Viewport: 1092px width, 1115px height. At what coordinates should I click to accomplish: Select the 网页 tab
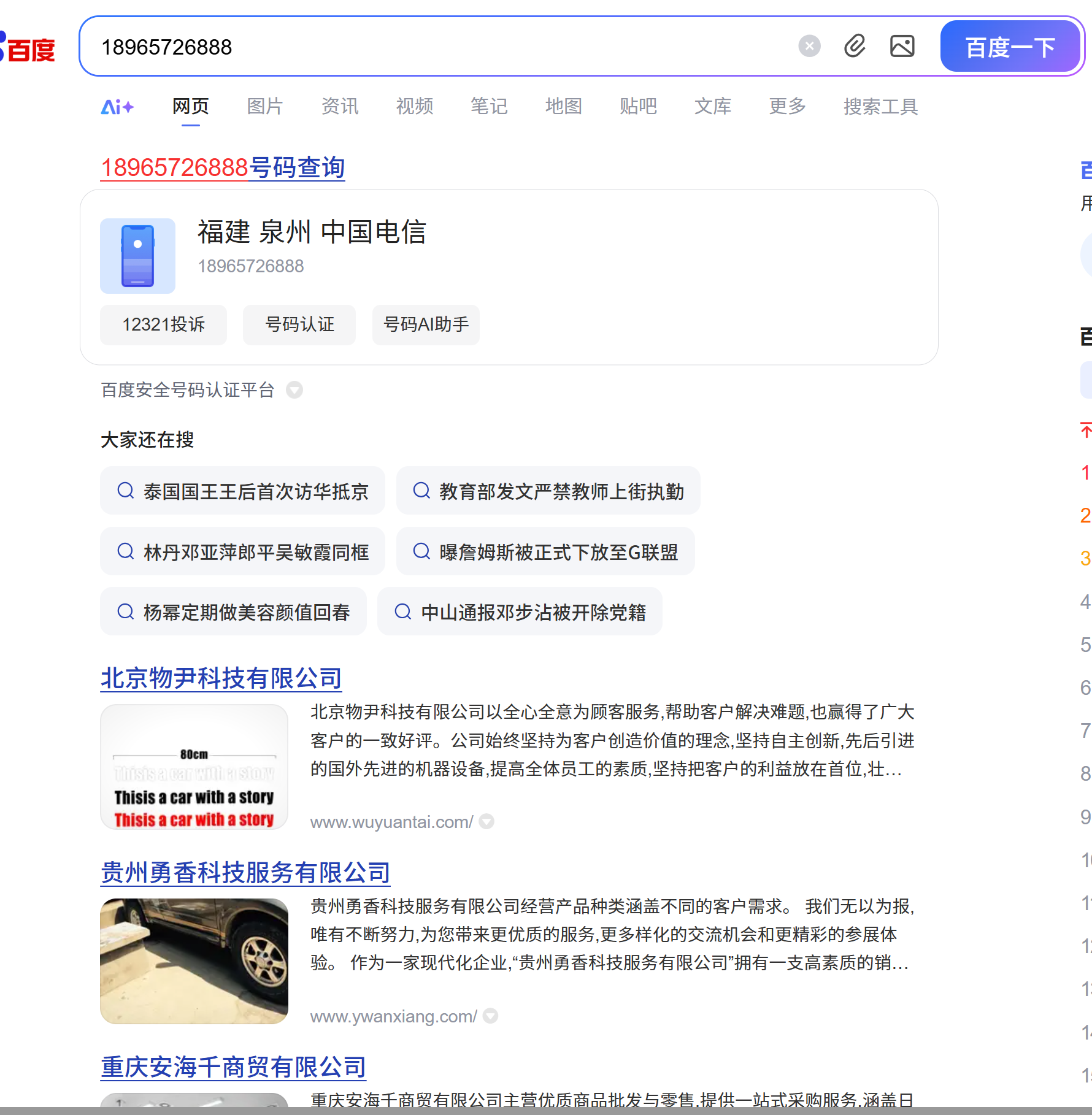[x=191, y=106]
